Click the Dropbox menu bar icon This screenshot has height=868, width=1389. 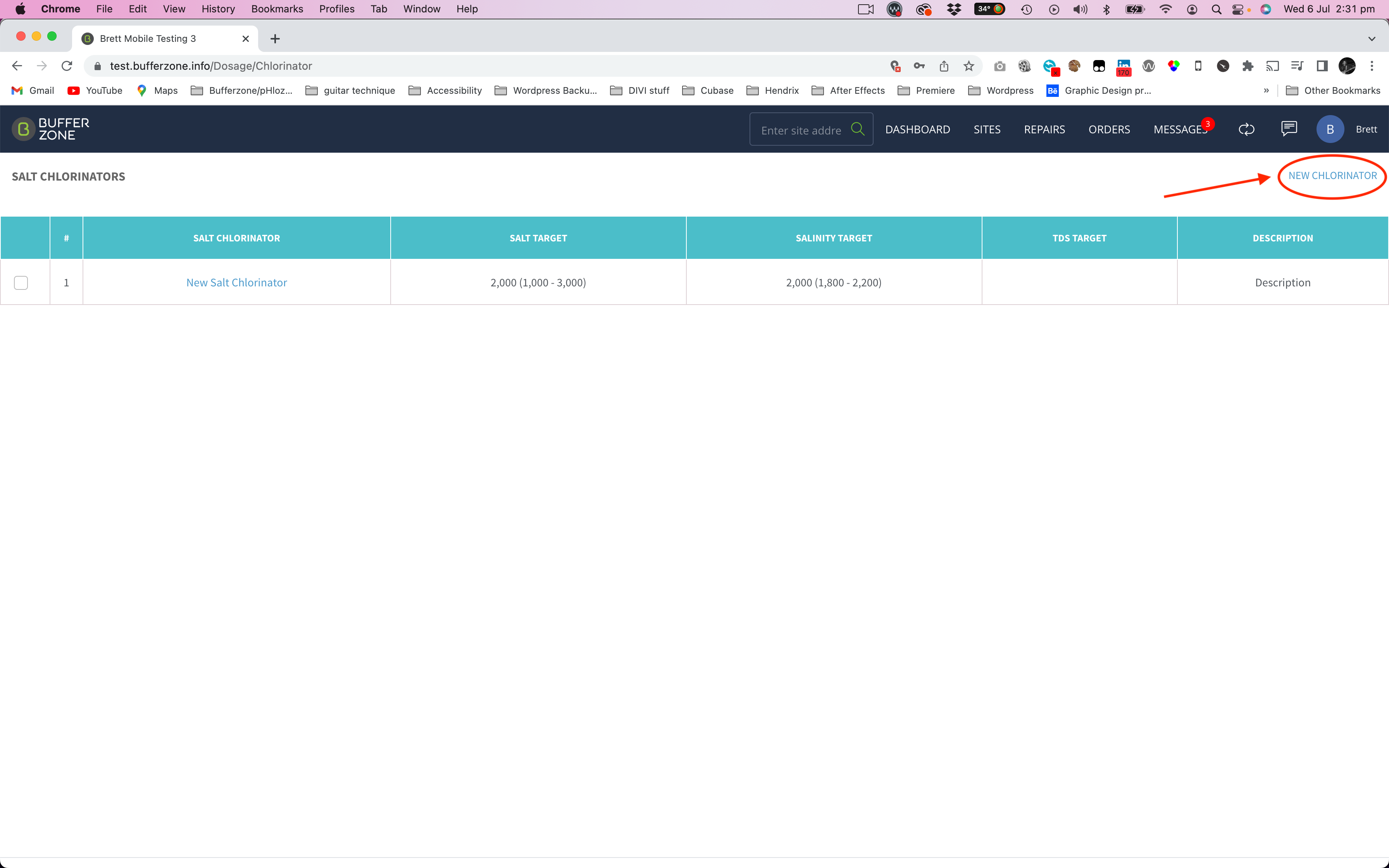[954, 9]
